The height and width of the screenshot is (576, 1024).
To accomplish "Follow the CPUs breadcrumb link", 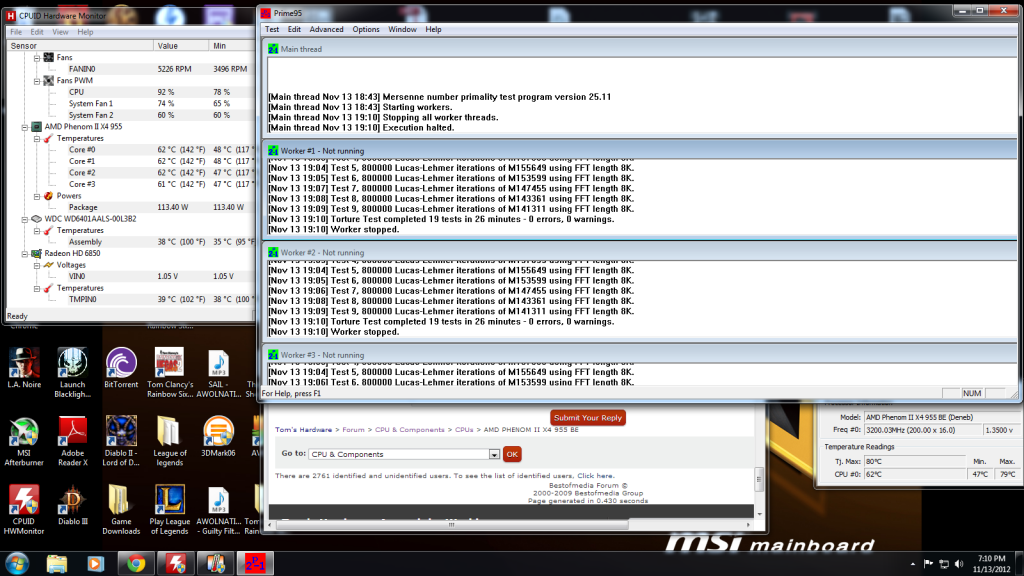I will coord(464,430).
